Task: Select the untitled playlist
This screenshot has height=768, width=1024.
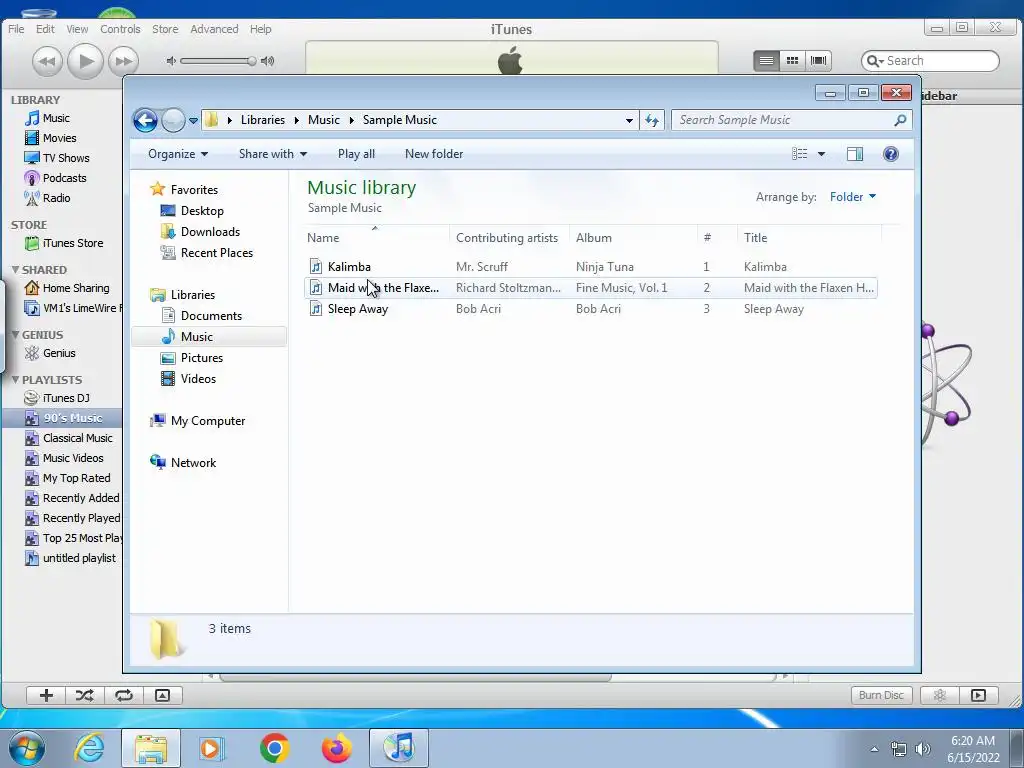Action: (x=79, y=558)
